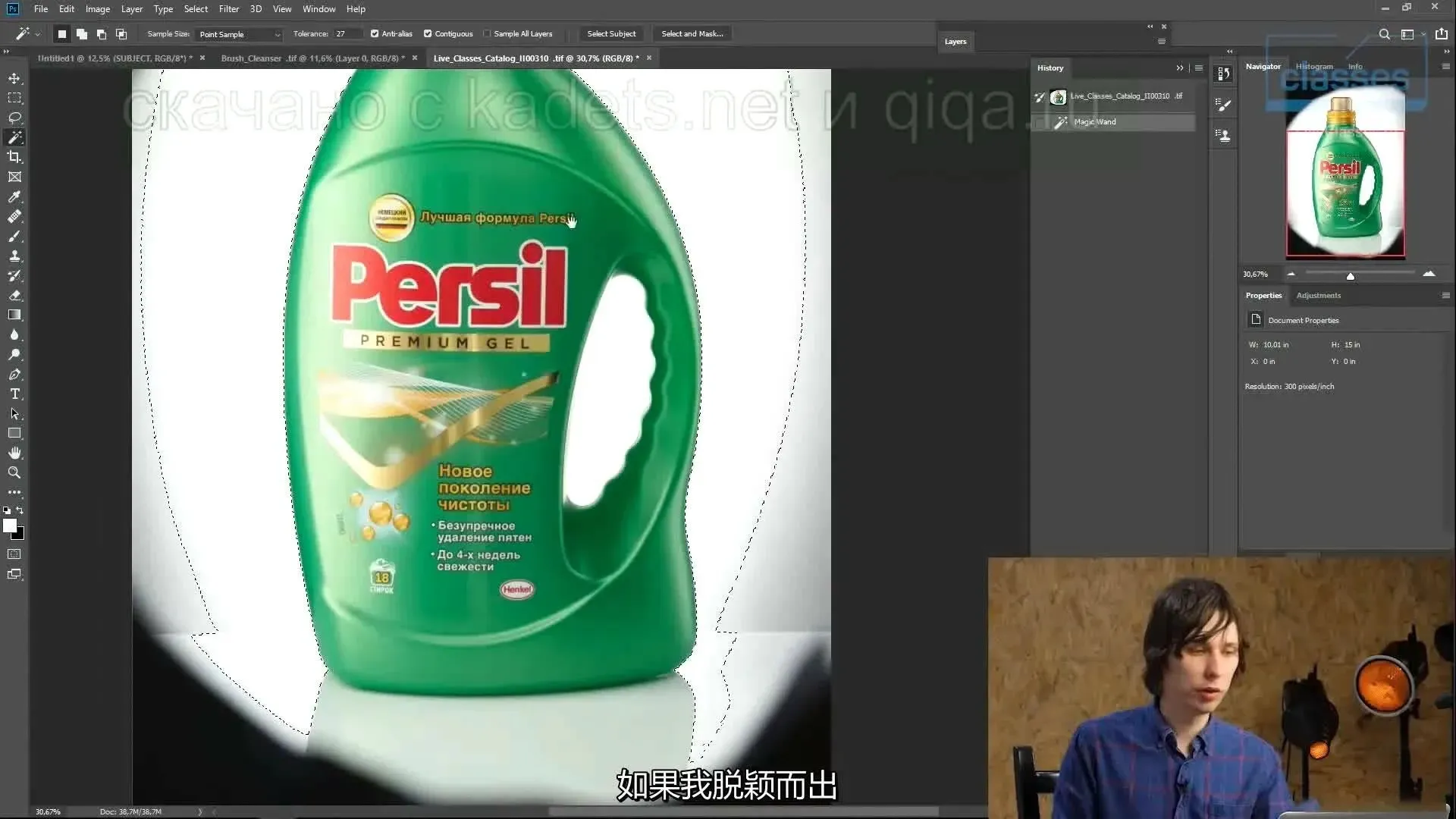
Task: Open the Edit Toolbar three-dots menu
Action: pos(14,492)
